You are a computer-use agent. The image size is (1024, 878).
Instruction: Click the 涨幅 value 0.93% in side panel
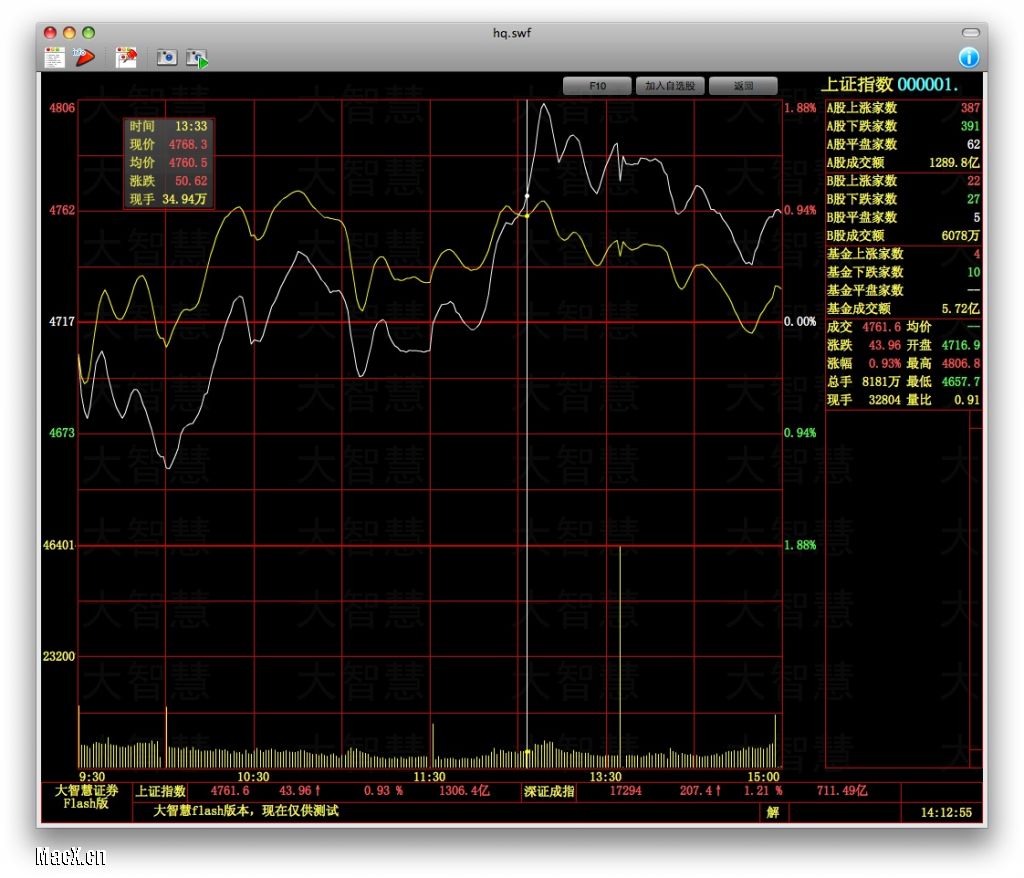pos(884,364)
